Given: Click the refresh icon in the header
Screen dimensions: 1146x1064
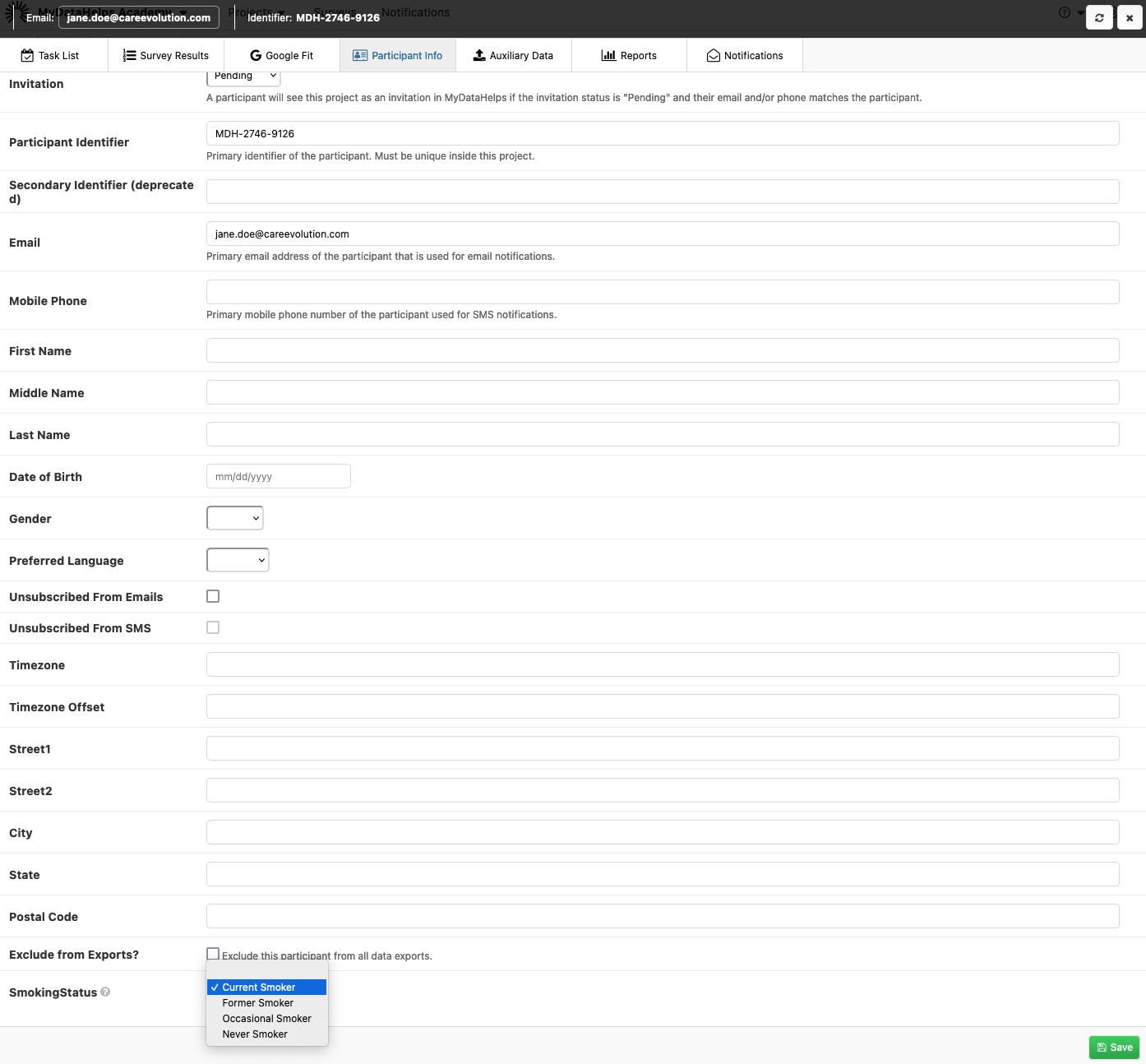Looking at the screenshot, I should 1099,17.
